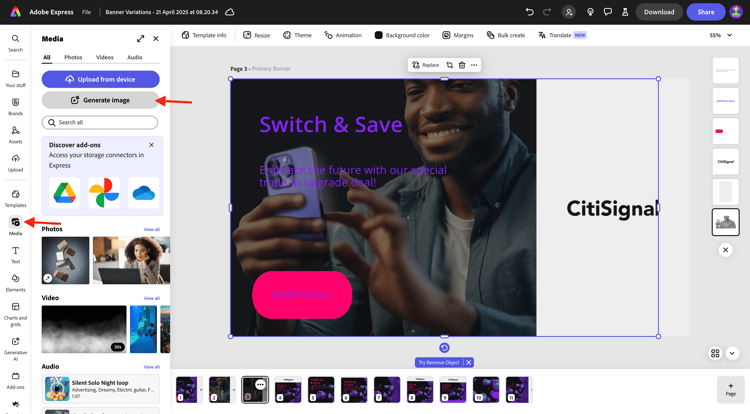Image resolution: width=750 pixels, height=414 pixels.
Task: Click the beaker experiments icon
Action: [x=625, y=12]
